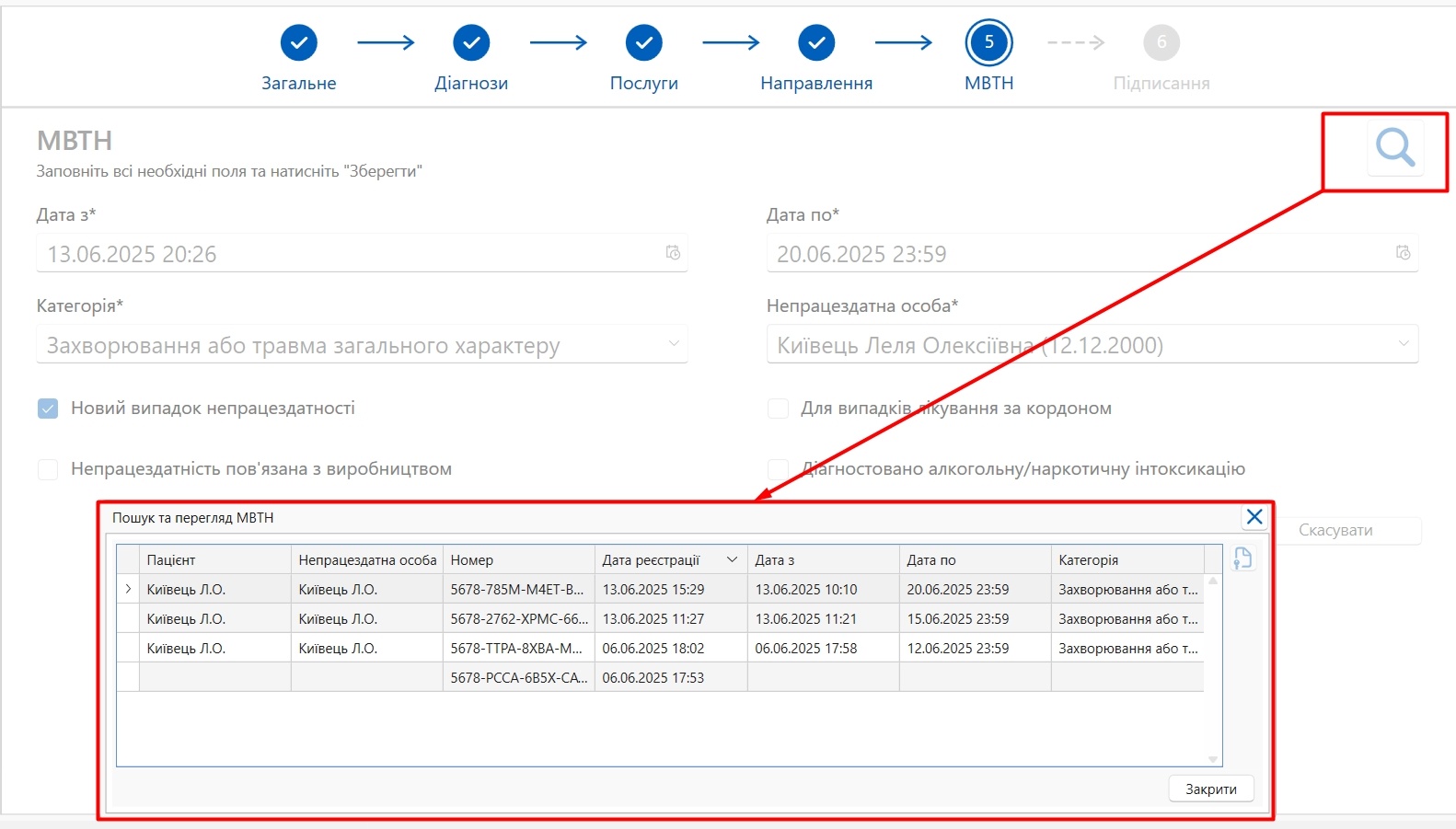Viewport: 1456px width, 829px height.
Task: Select Дата по 15.06.2025 23:59 cell
Action: 975,618
